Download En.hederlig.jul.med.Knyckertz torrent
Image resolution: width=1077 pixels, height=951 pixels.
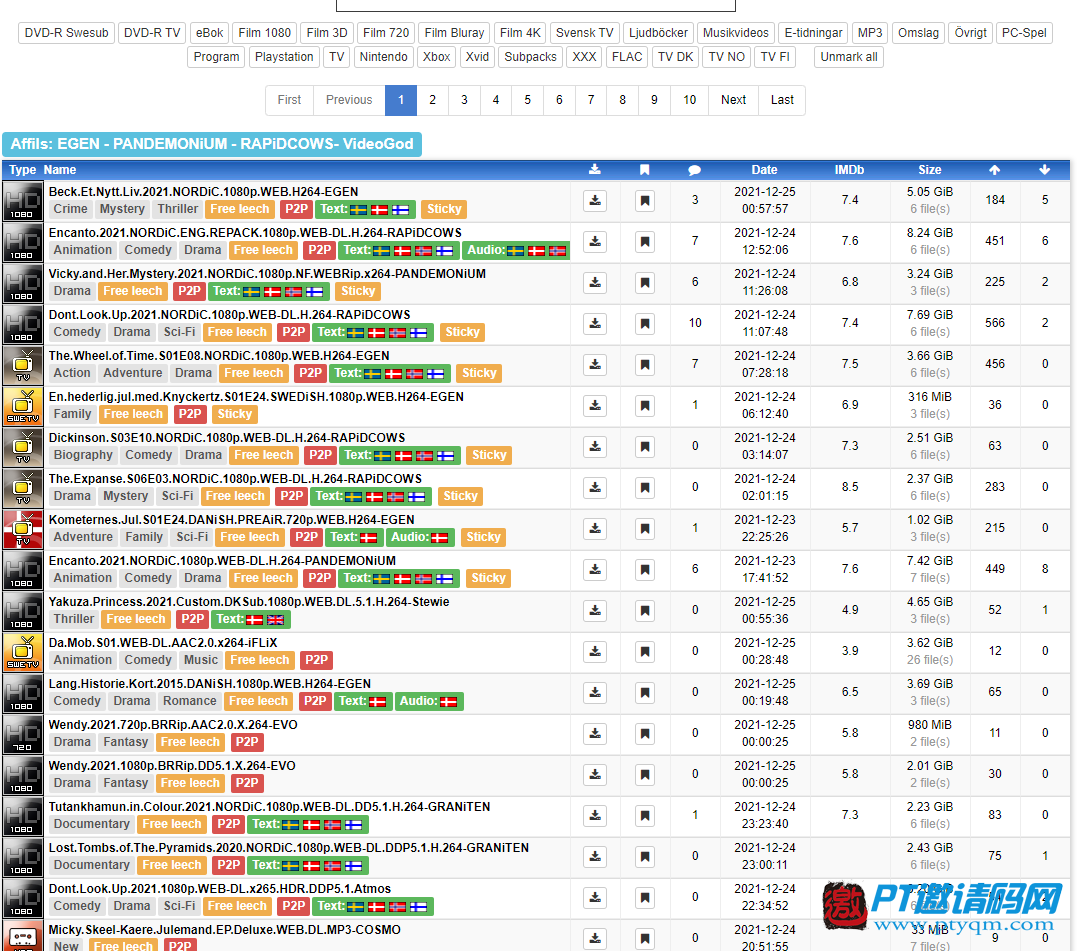pos(595,406)
